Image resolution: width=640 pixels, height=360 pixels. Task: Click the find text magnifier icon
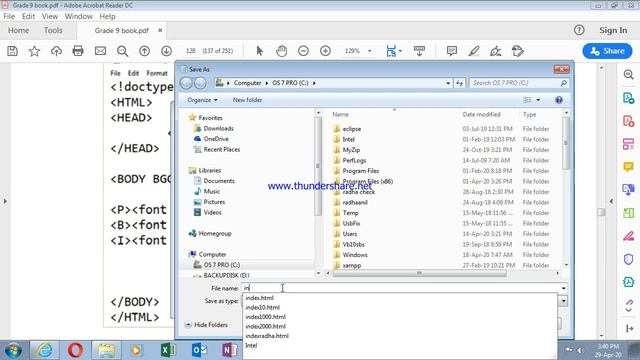coord(122,51)
